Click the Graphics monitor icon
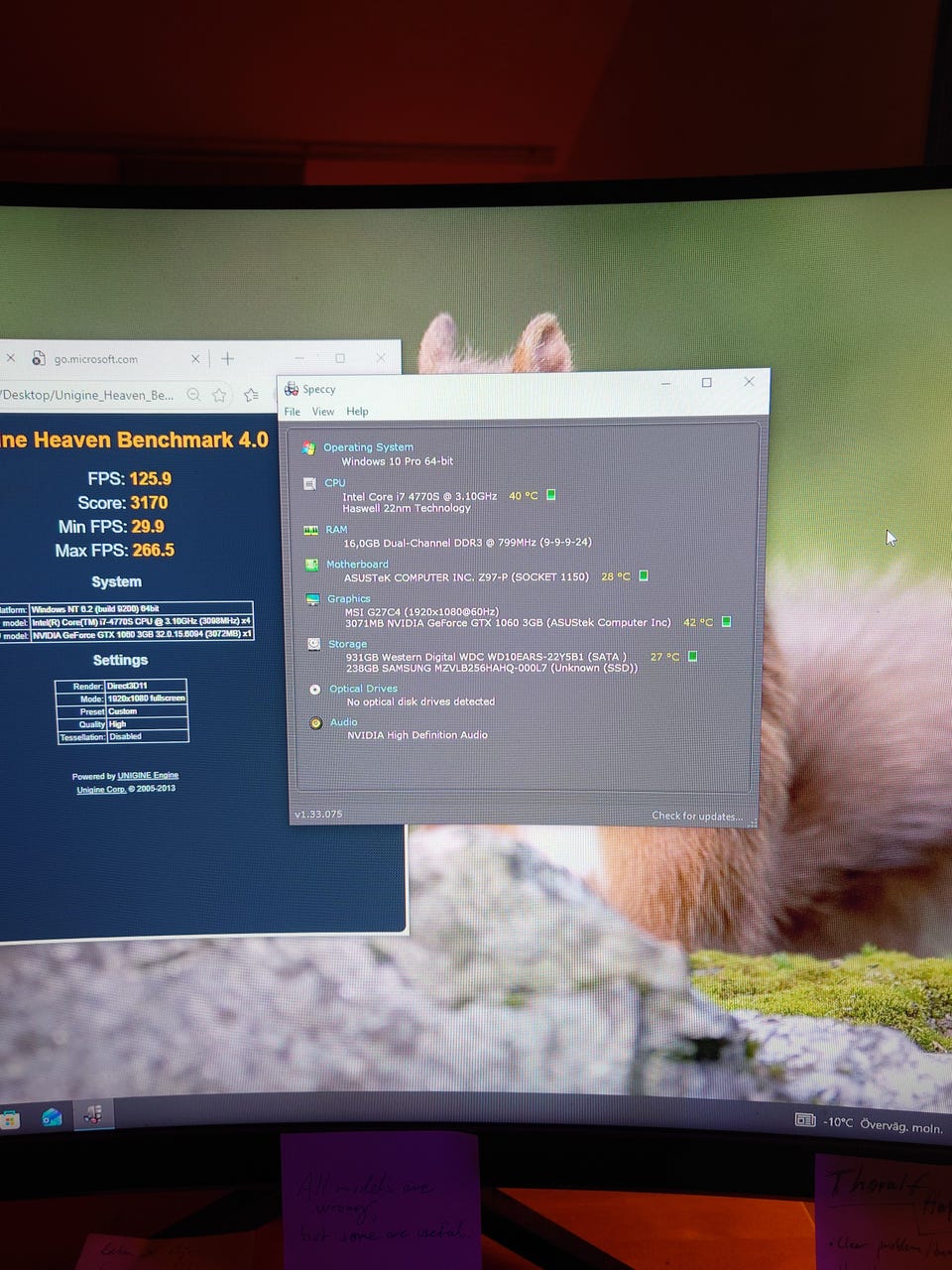952x1270 pixels. click(312, 599)
